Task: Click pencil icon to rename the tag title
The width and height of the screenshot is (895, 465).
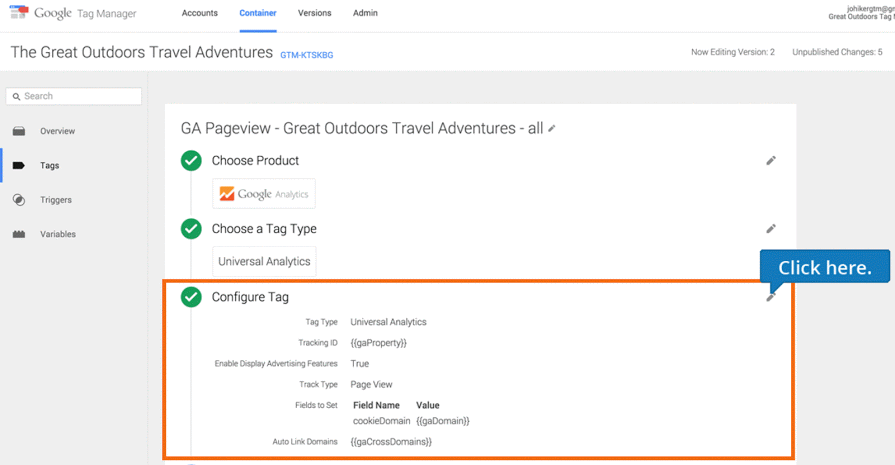Action: pos(551,129)
